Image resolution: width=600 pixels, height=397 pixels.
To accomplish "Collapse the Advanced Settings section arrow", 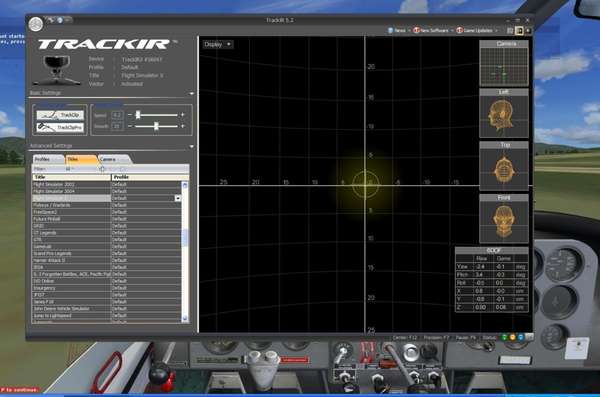I will tap(191, 146).
